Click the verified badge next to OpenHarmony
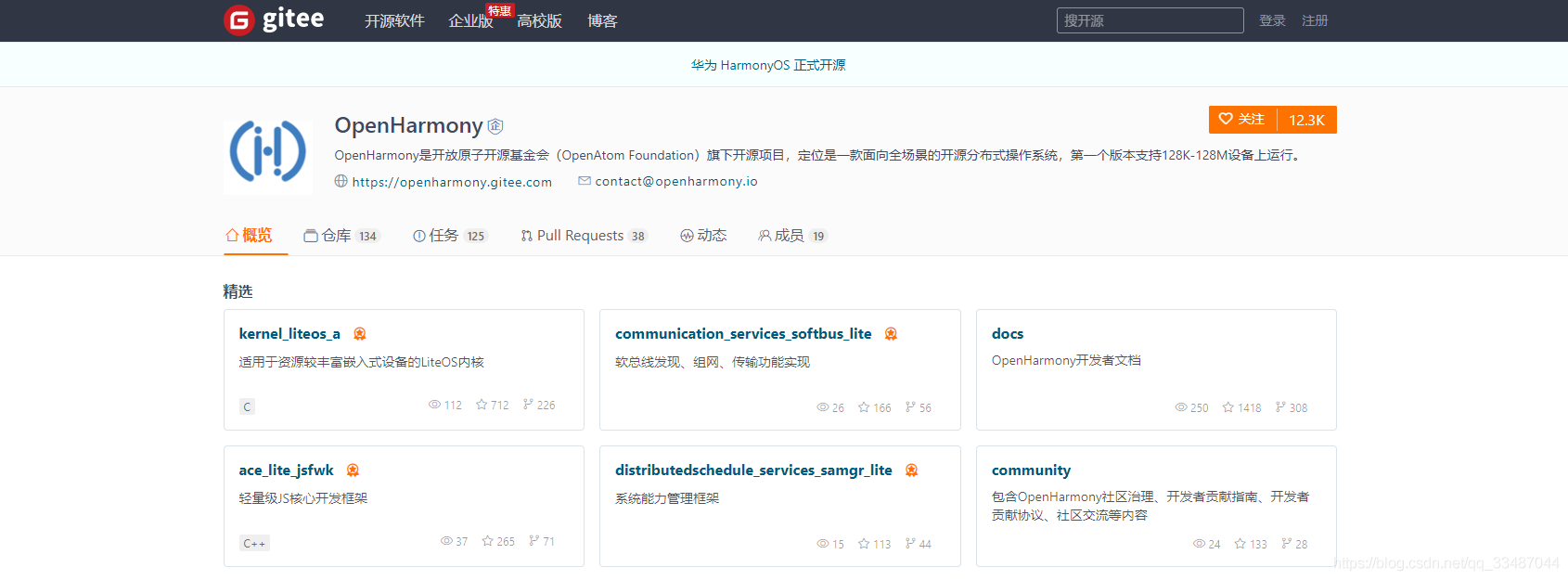 point(495,126)
